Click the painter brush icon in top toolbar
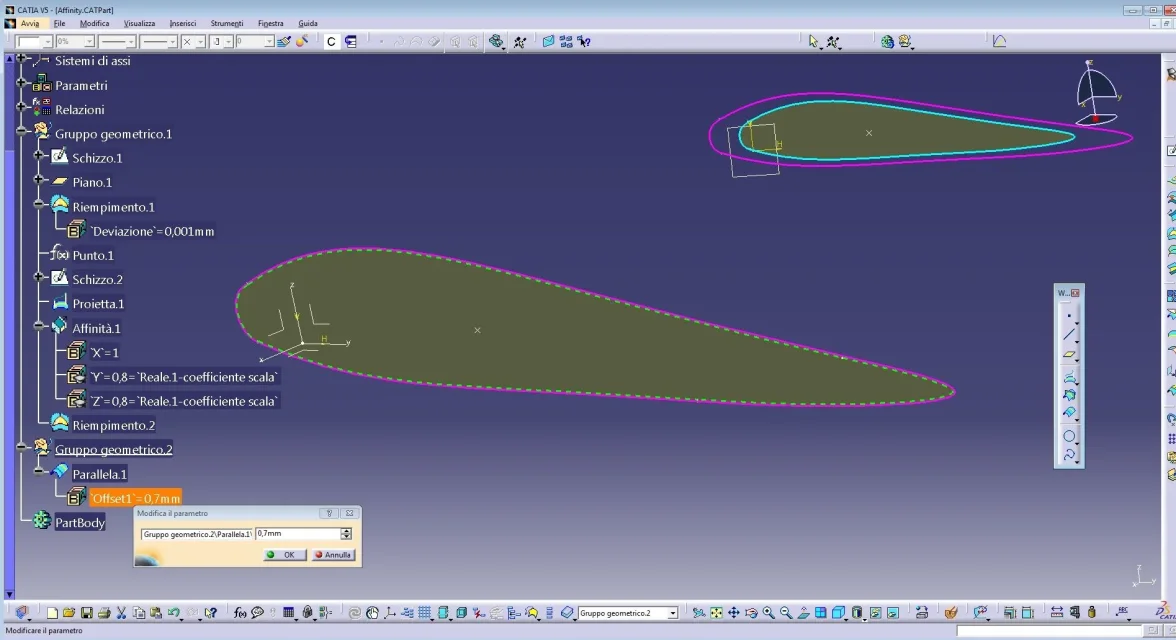 tap(284, 41)
